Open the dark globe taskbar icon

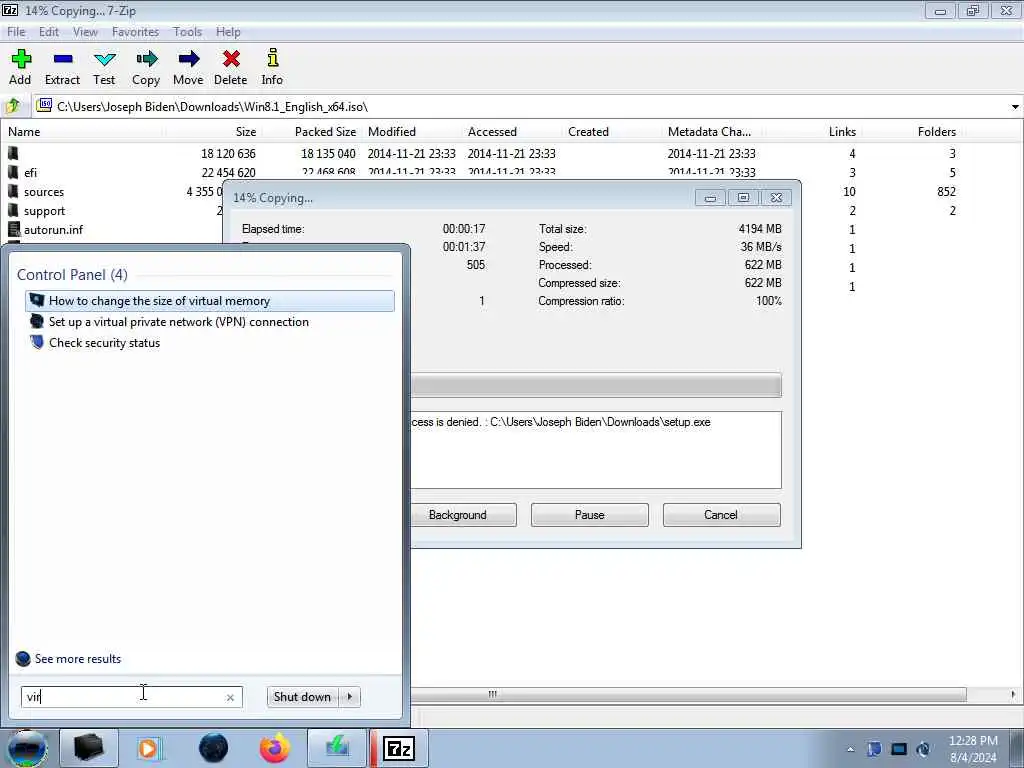(x=214, y=748)
